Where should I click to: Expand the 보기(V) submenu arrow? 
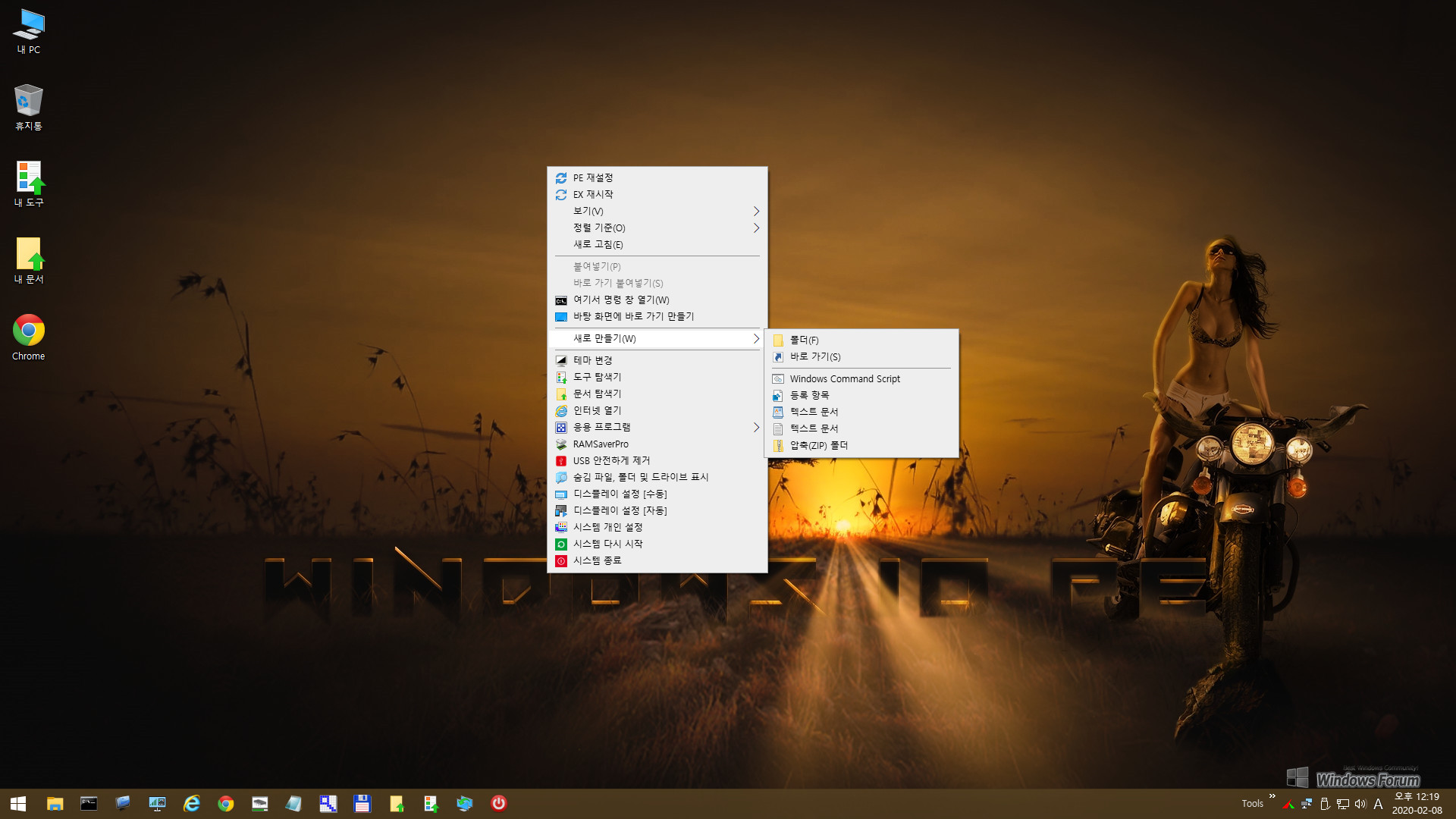pyautogui.click(x=756, y=211)
